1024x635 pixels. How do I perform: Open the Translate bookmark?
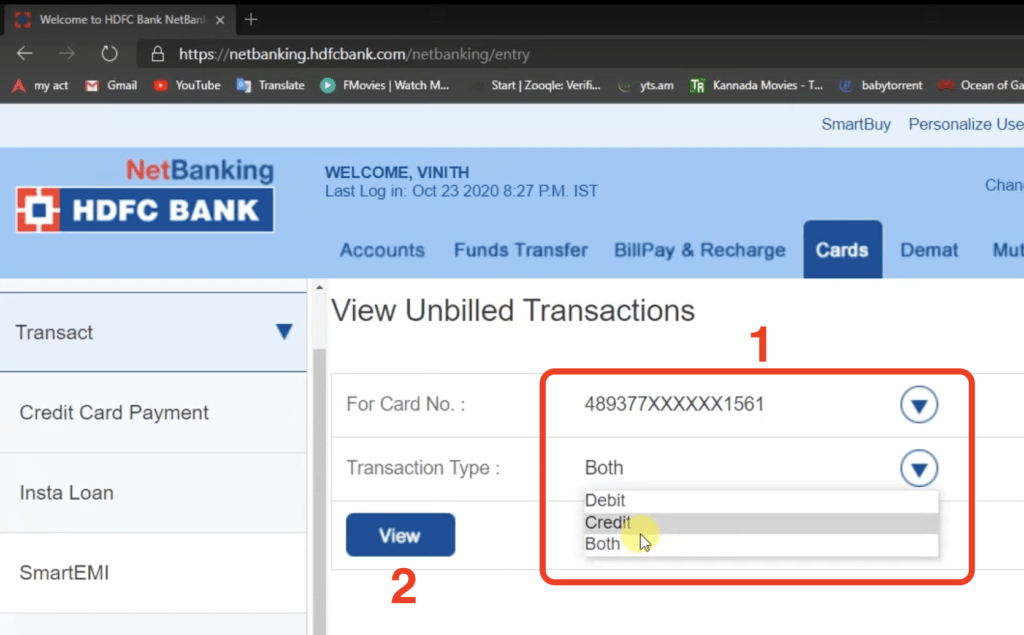click(271, 85)
